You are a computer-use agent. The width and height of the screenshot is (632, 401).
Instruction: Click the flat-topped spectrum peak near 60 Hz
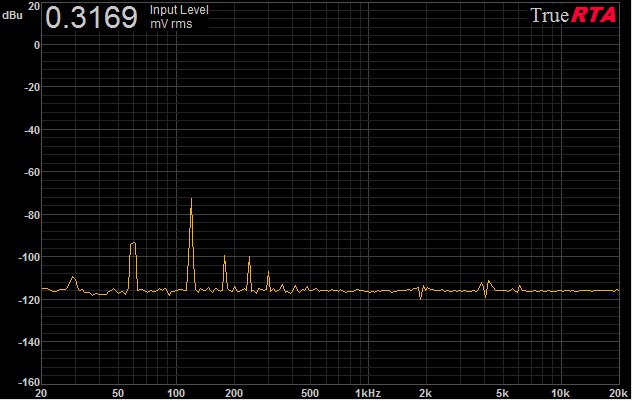coord(133,264)
